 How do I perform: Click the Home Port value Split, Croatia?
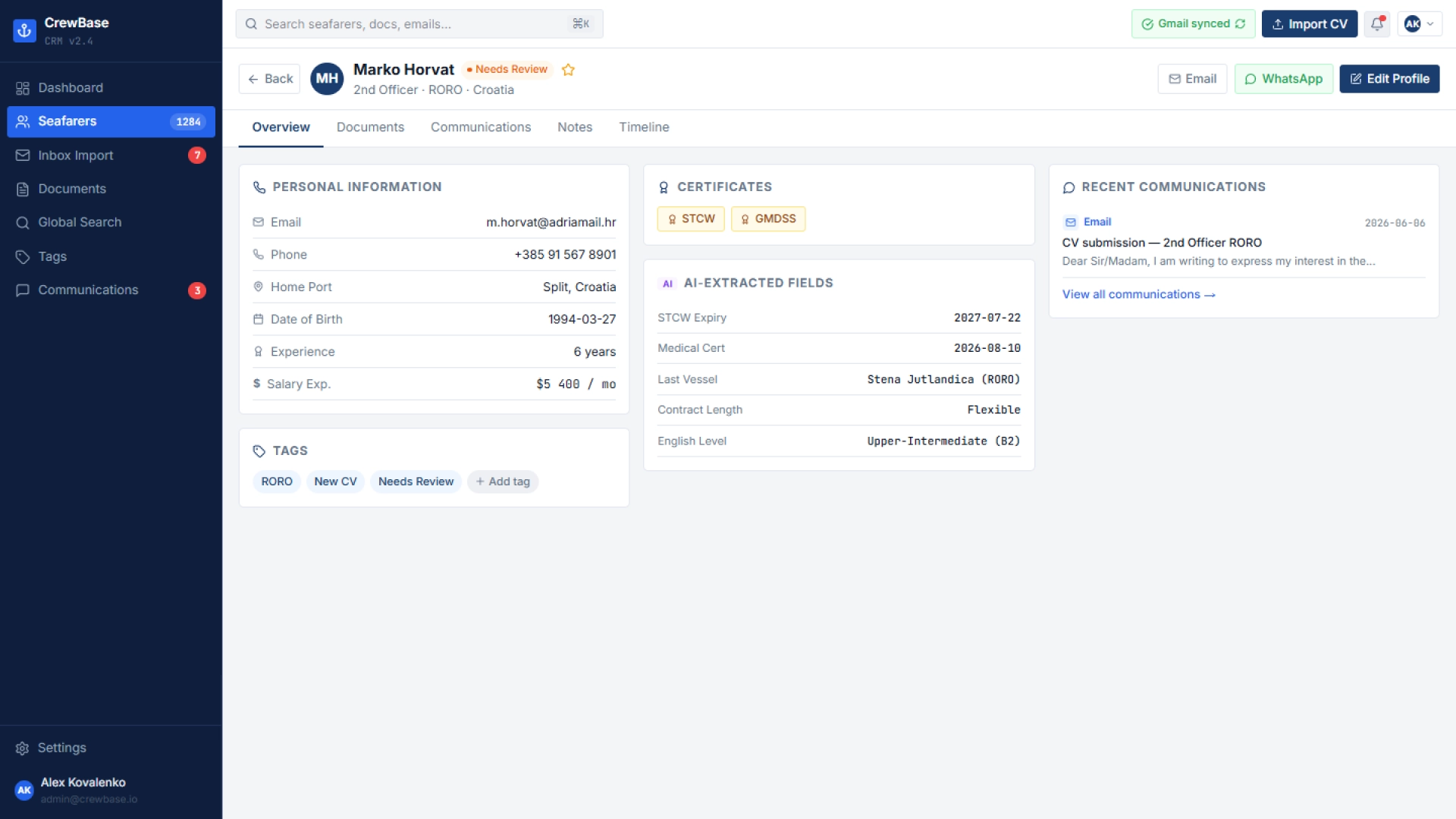click(579, 287)
